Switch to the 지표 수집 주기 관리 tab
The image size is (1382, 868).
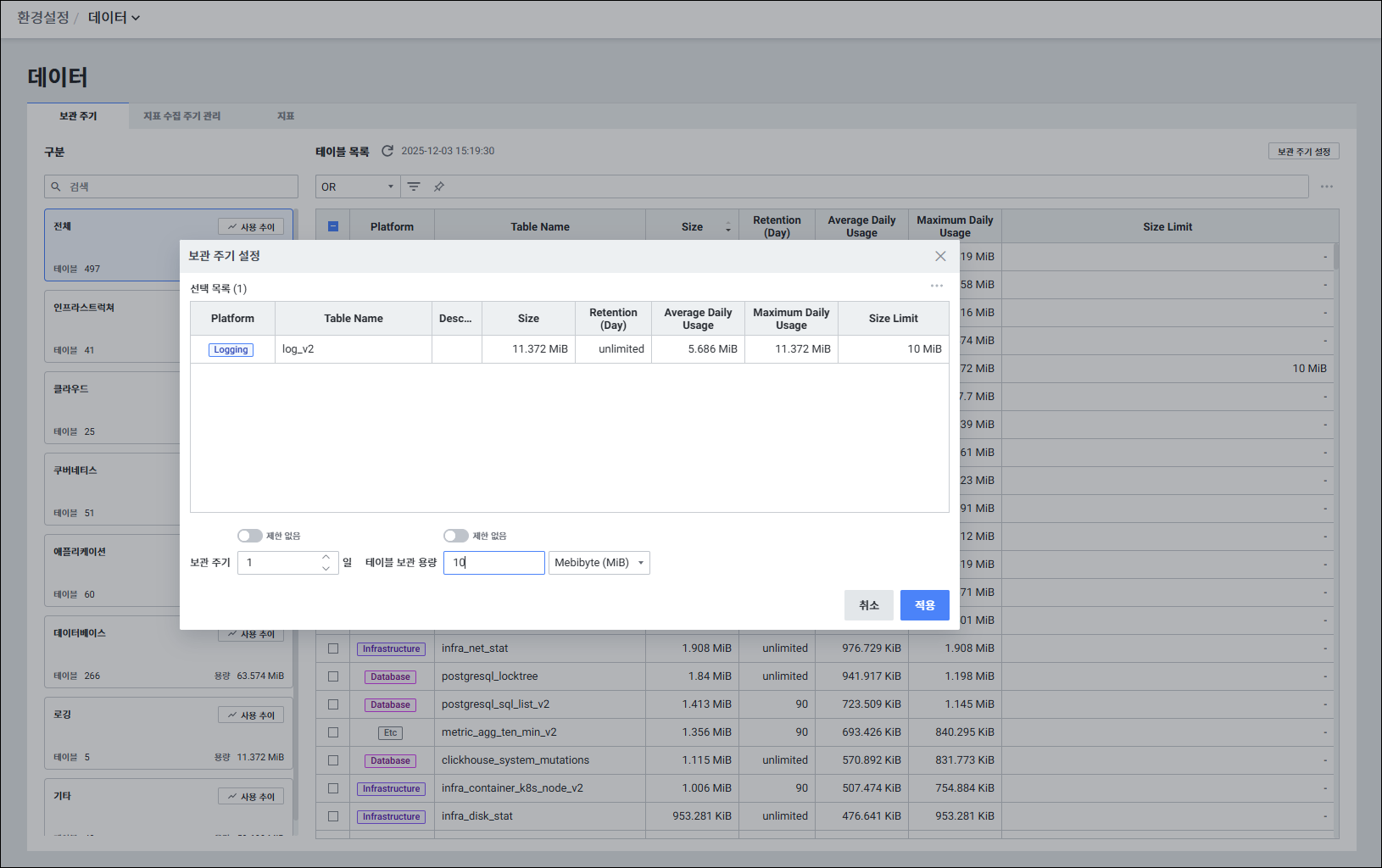point(181,116)
